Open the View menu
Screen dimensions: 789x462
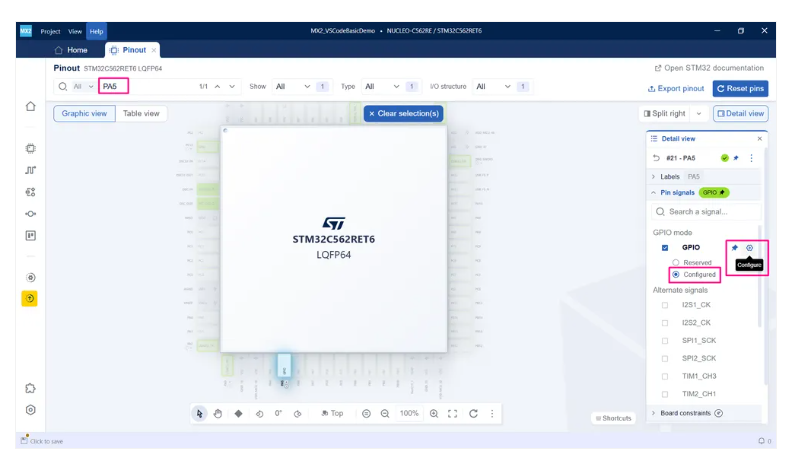click(x=75, y=31)
